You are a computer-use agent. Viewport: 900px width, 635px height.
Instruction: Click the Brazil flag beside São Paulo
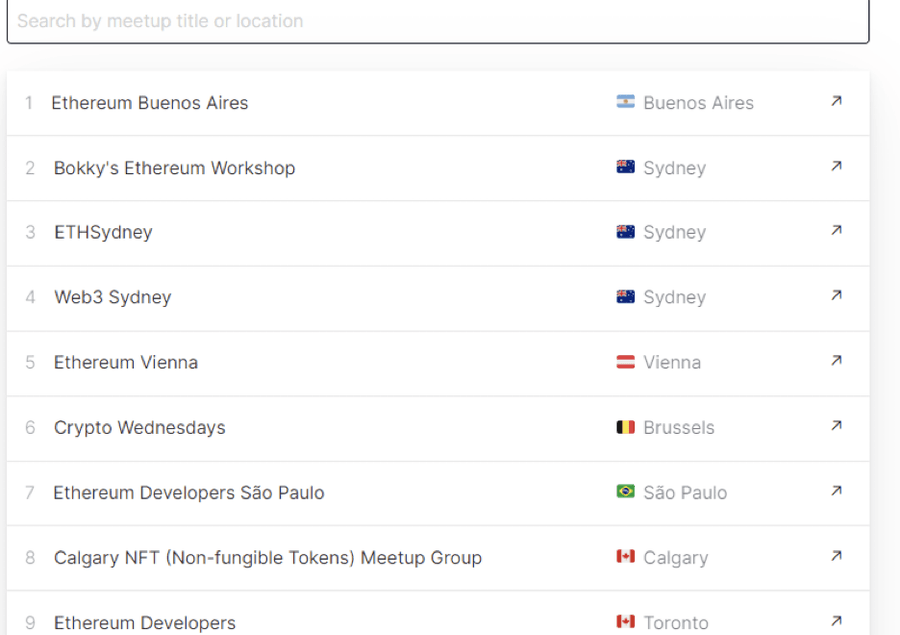pos(626,492)
